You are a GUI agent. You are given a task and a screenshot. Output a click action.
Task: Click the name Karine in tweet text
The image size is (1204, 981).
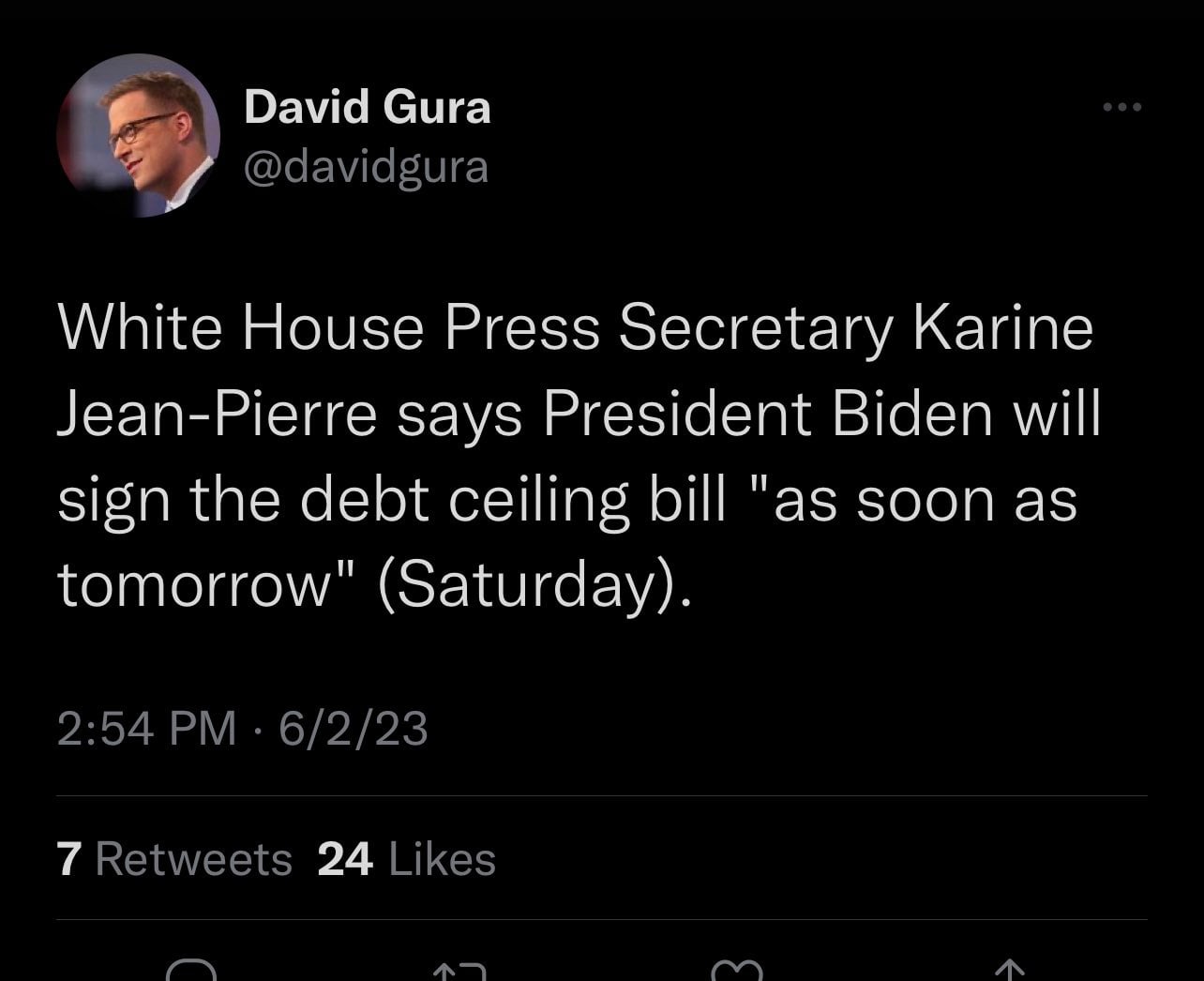[1002, 329]
